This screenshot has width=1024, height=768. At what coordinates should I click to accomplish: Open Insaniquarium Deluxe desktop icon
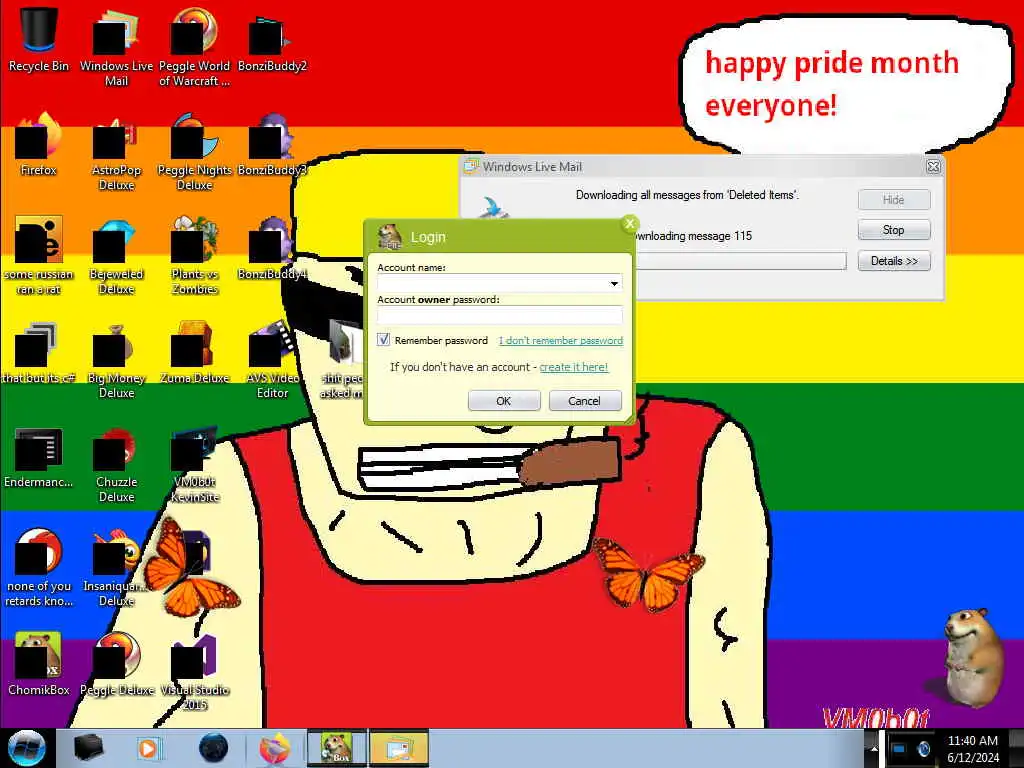click(x=116, y=567)
